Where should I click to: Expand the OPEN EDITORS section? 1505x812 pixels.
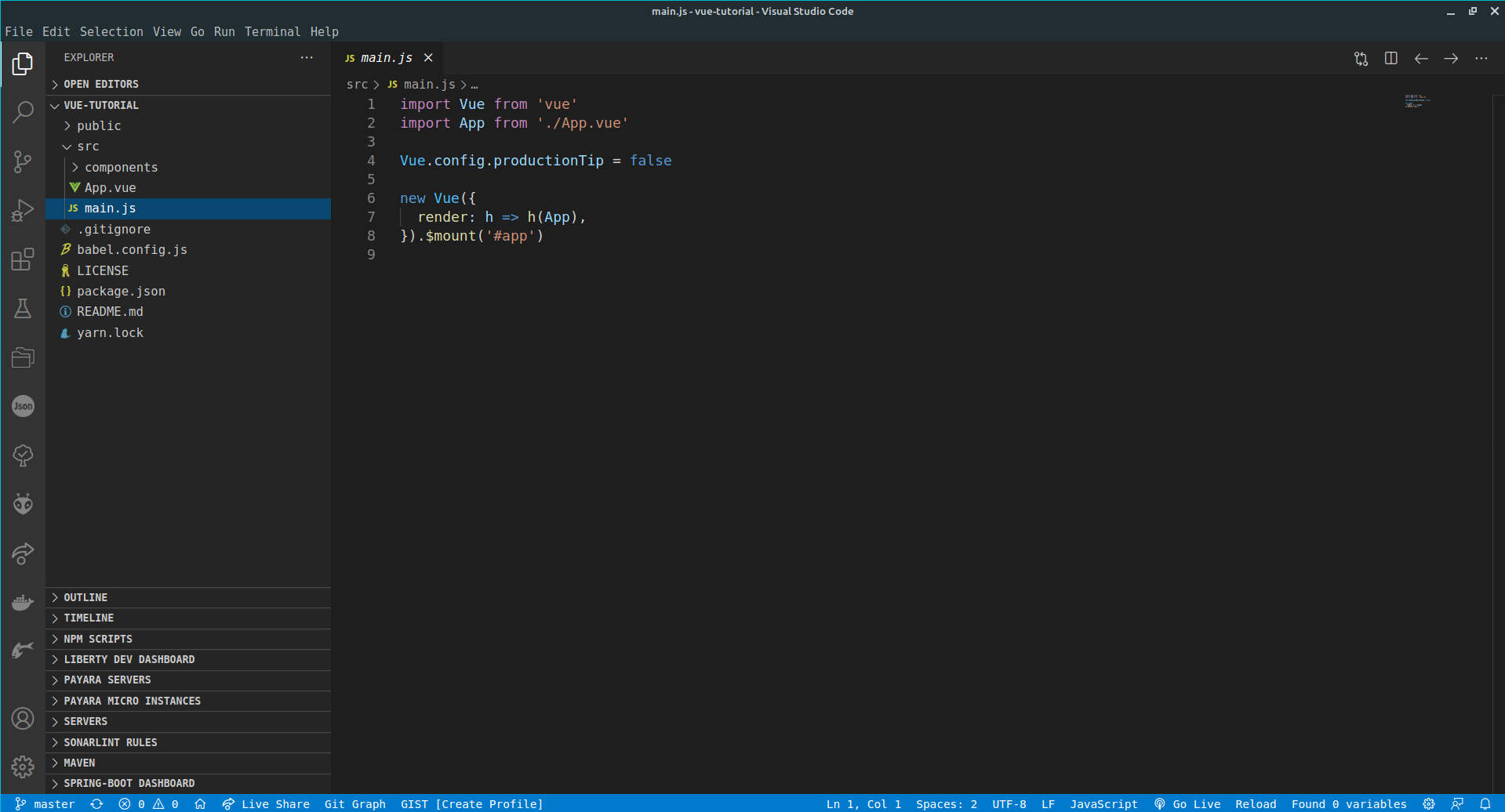[188, 84]
